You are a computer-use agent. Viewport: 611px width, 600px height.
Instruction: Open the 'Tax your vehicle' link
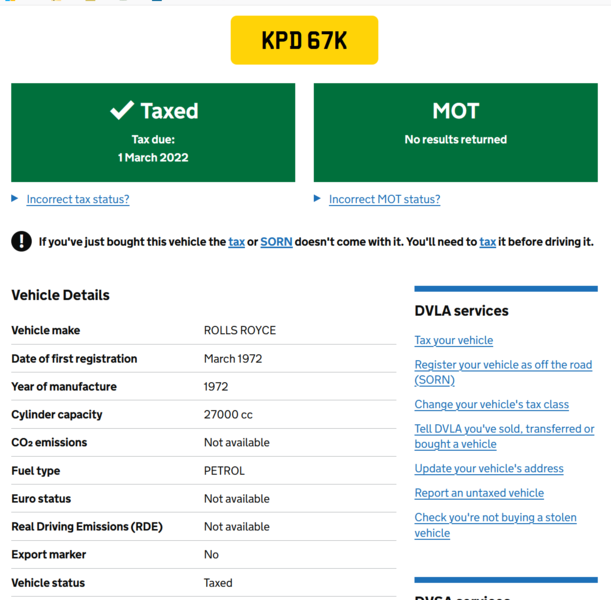coord(453,340)
